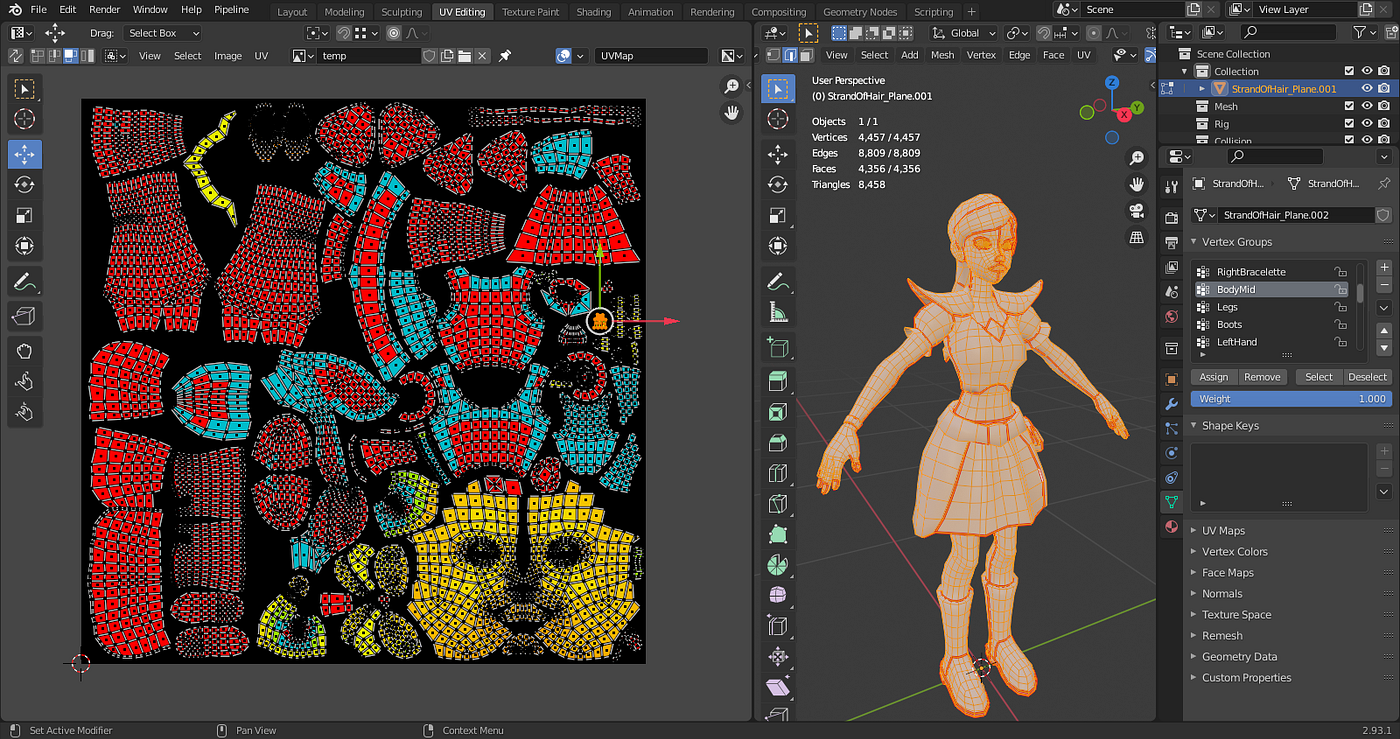The height and width of the screenshot is (739, 1400).
Task: Select the Move tool in UV editor toolbar
Action: pyautogui.click(x=25, y=154)
